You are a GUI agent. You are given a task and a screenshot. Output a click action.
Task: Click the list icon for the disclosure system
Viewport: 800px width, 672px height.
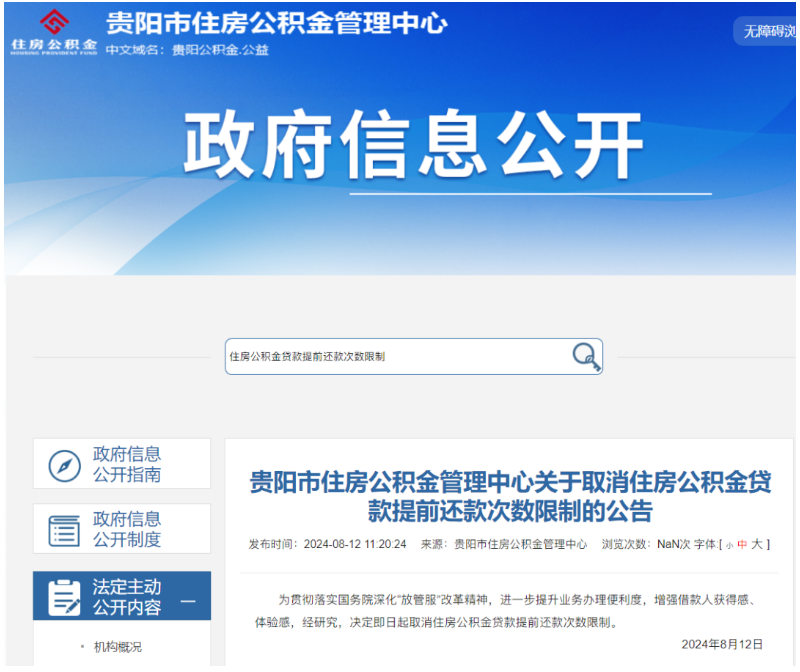point(64,531)
